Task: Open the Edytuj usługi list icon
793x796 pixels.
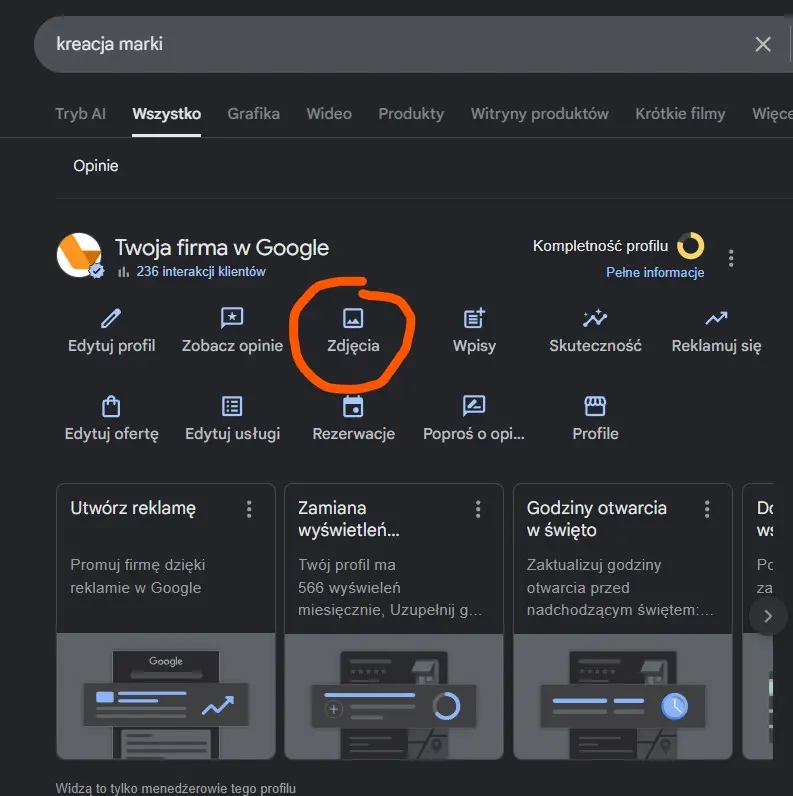Action: click(x=232, y=406)
